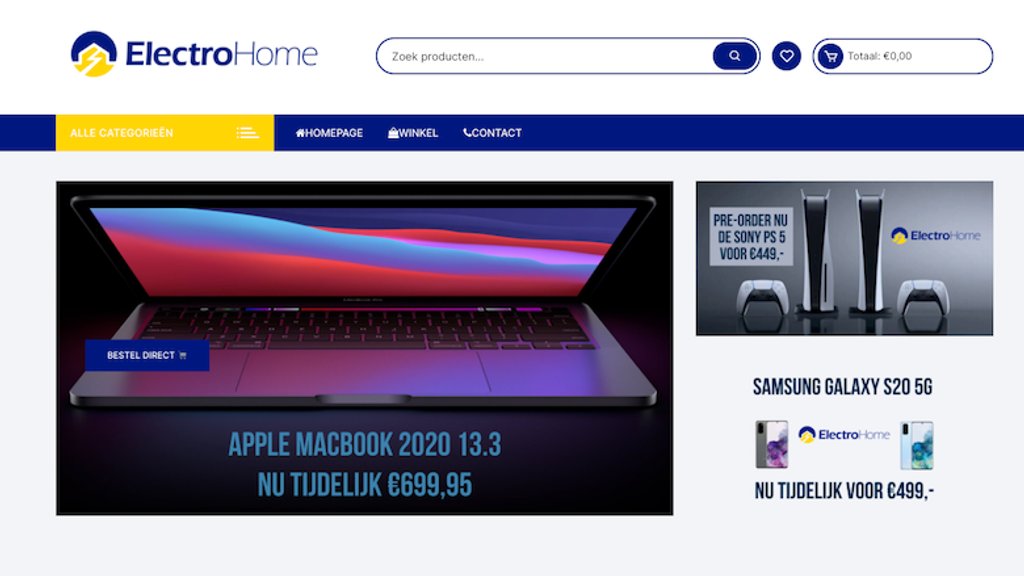Open the heart wishlist icon
Image resolution: width=1024 pixels, height=576 pixels.
tap(786, 56)
